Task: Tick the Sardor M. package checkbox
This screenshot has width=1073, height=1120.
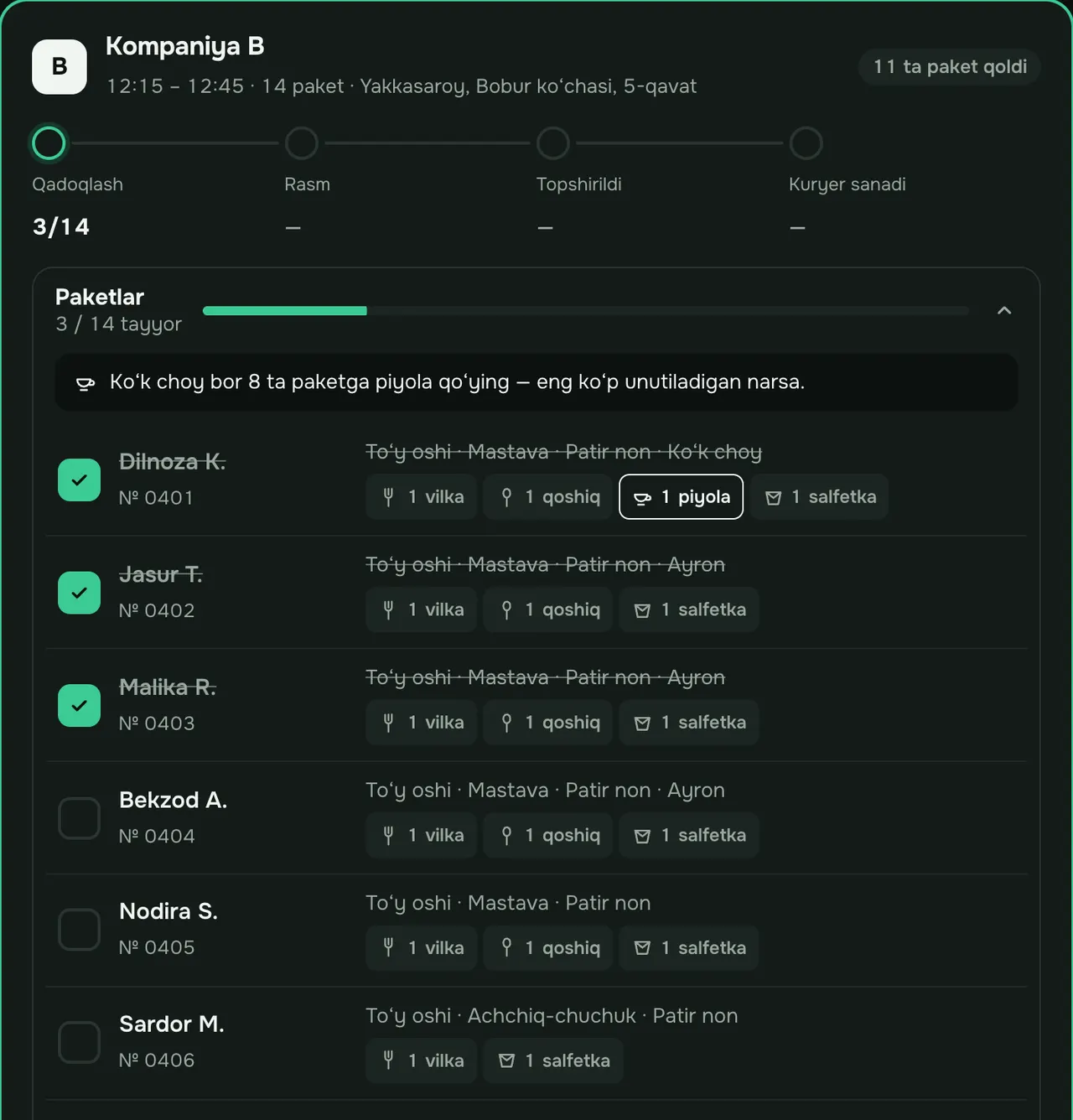Action: point(79,1042)
